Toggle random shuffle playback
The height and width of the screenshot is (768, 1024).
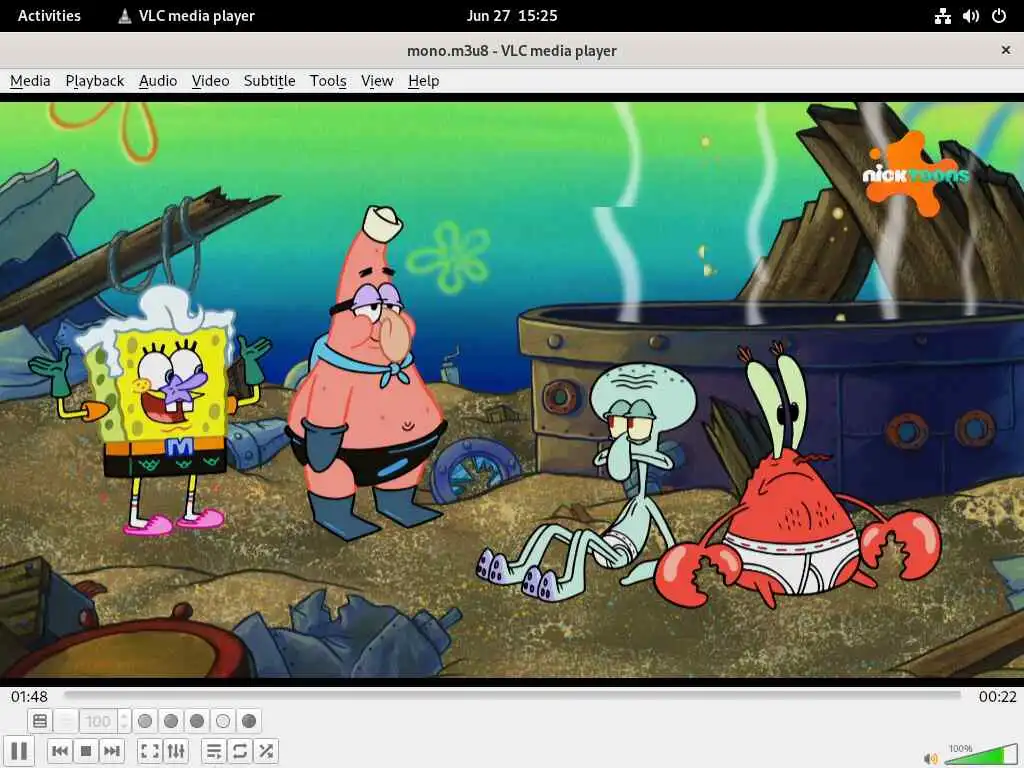pos(266,751)
